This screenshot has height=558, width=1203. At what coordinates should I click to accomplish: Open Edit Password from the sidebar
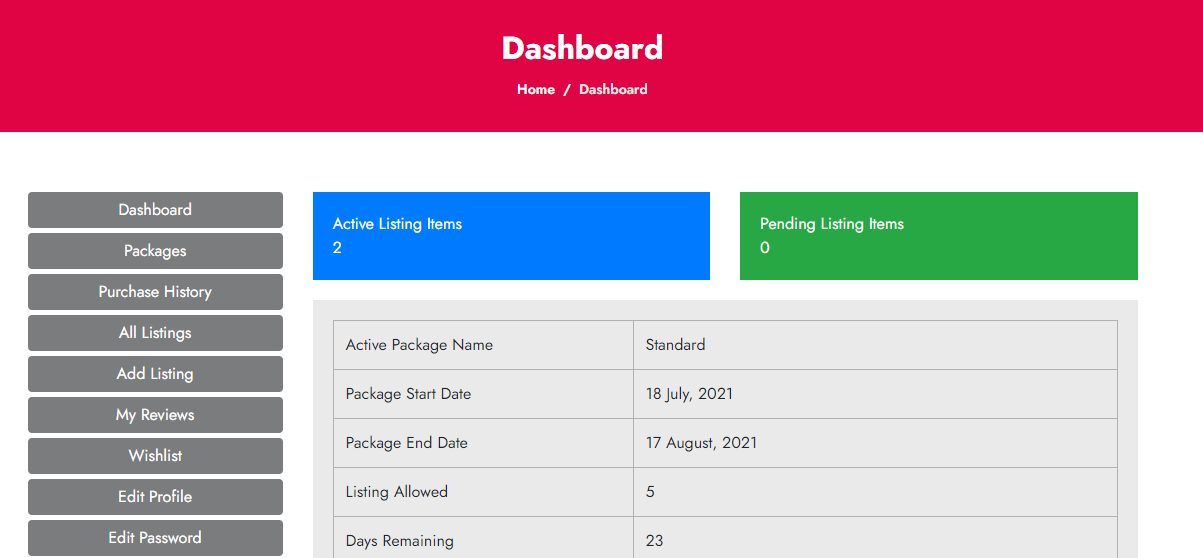coord(155,538)
